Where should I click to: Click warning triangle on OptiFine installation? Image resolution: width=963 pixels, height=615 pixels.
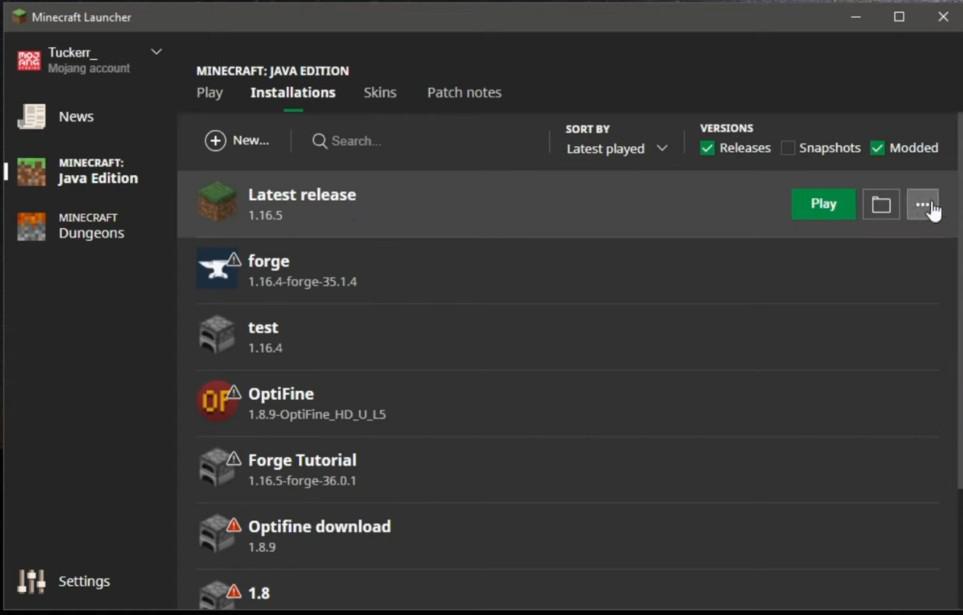(x=234, y=392)
